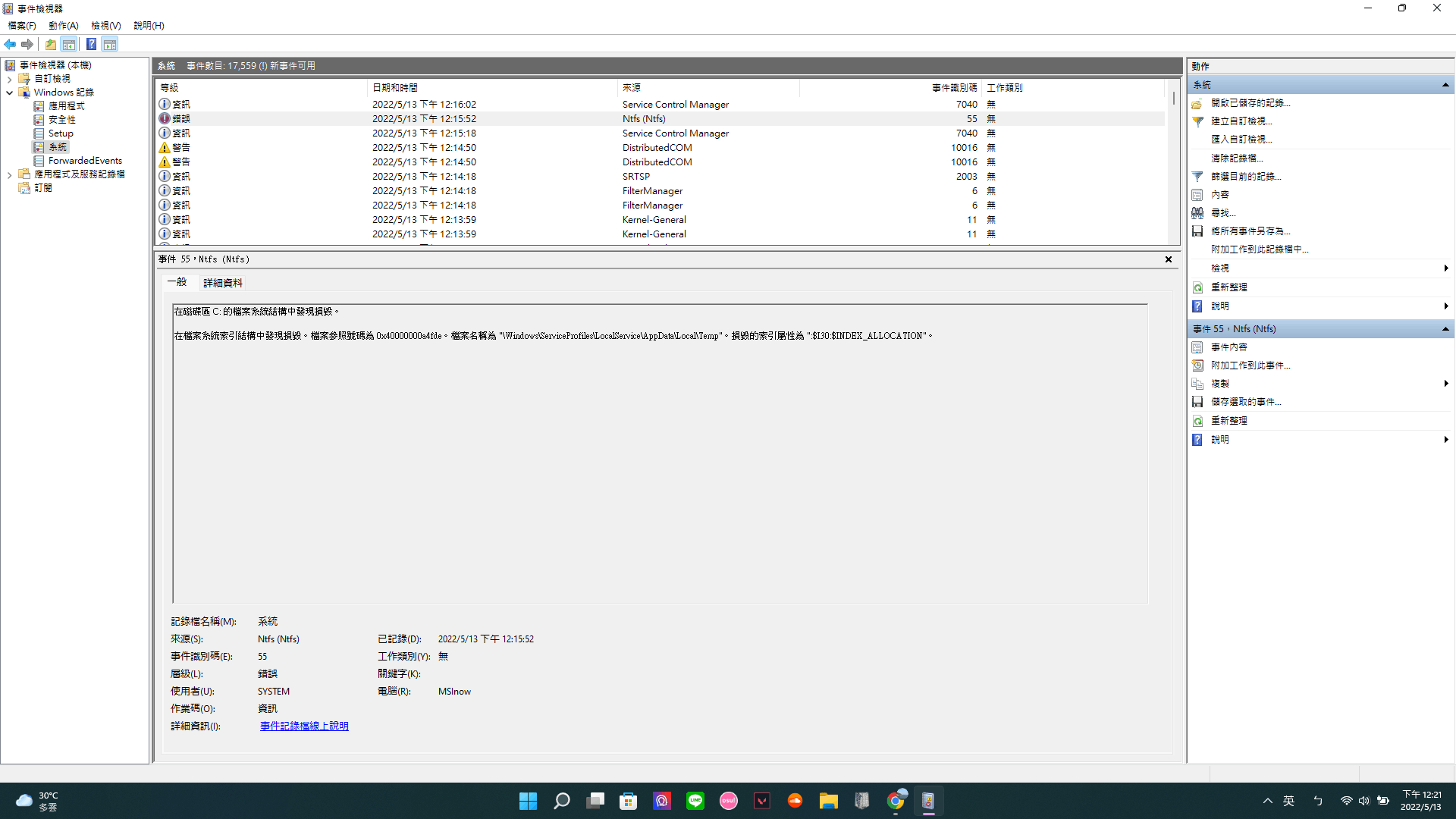Click the create custom view funnel icon

[1197, 121]
